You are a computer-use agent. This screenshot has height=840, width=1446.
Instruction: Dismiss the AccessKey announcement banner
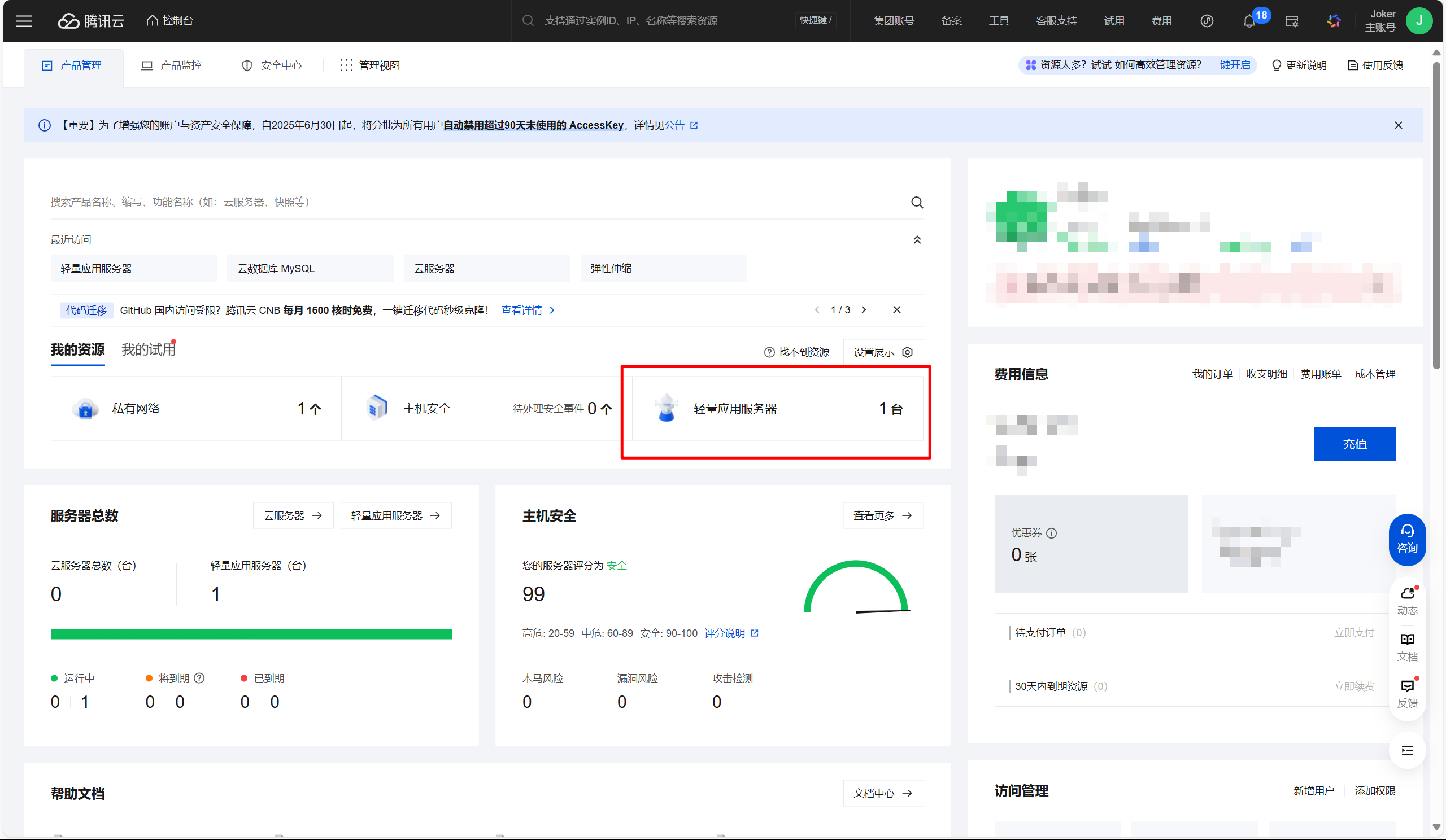tap(1398, 125)
